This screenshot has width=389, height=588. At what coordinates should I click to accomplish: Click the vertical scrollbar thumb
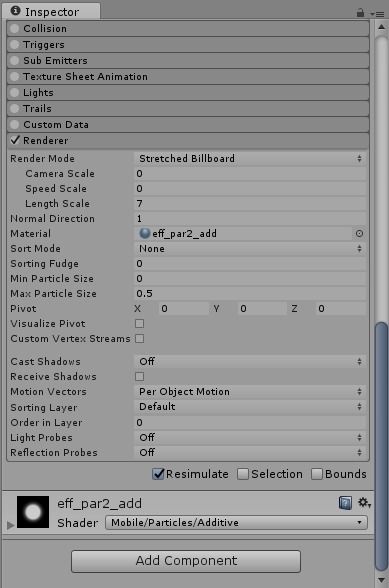pos(381,446)
